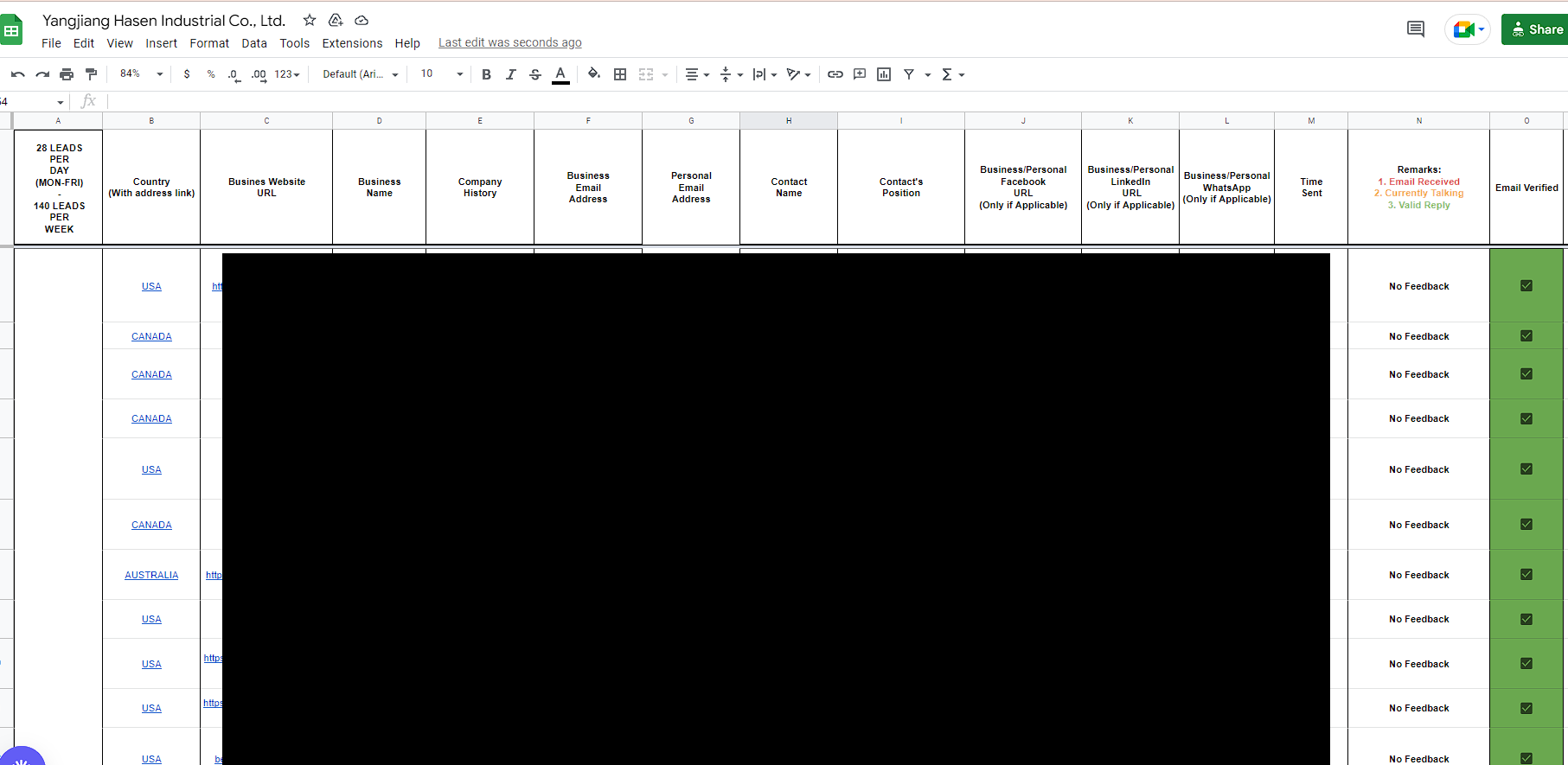This screenshot has height=765, width=1568.
Task: Open the zoom level dropdown
Action: 141,74
